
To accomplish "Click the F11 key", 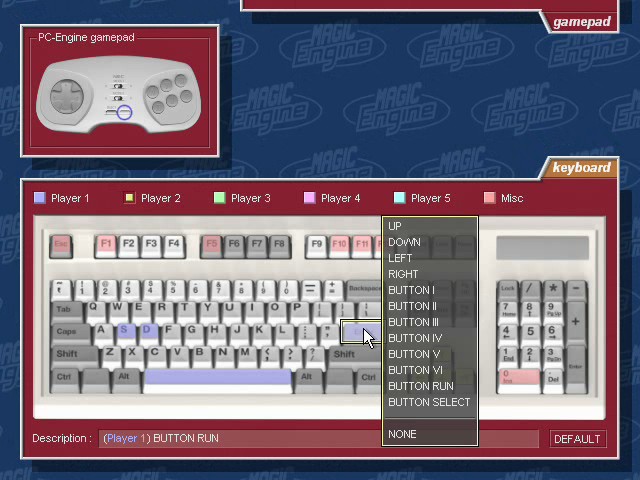I will tap(362, 246).
